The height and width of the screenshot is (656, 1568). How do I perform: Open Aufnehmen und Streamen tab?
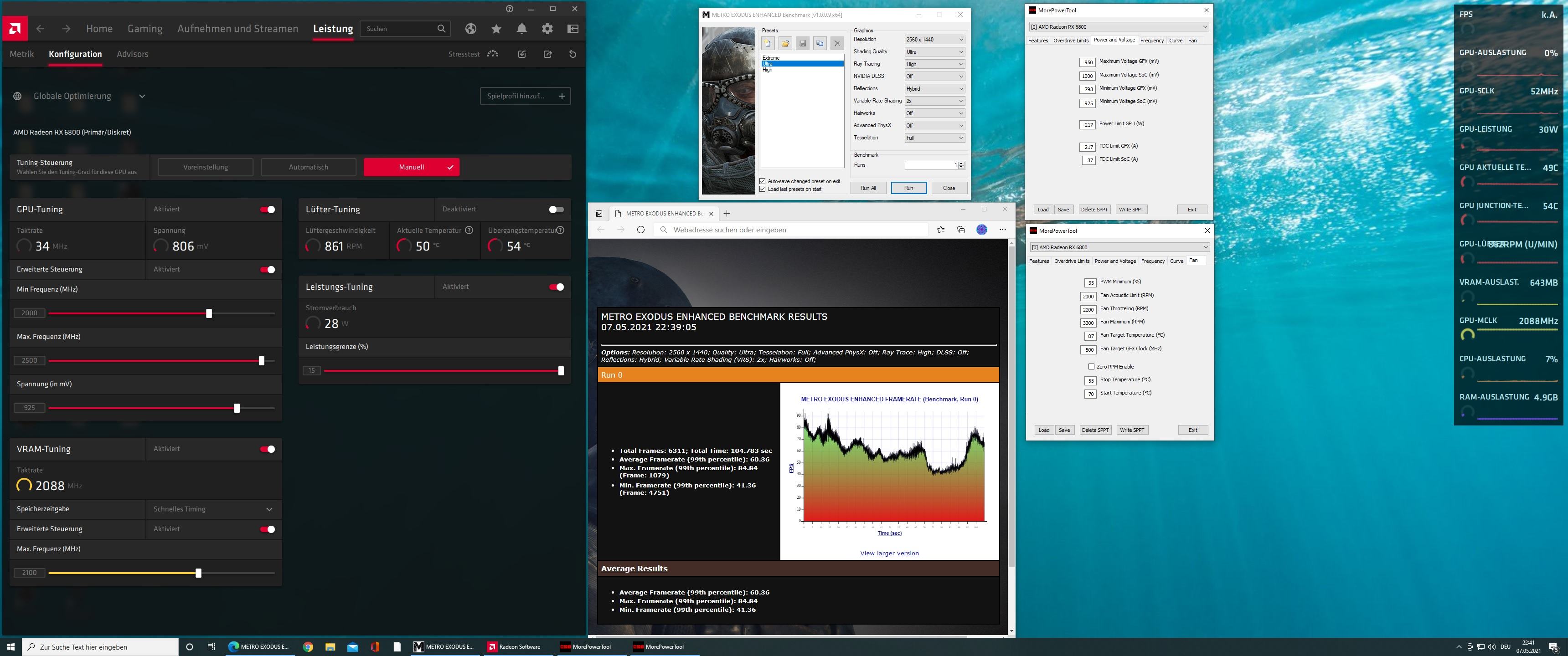tap(238, 29)
